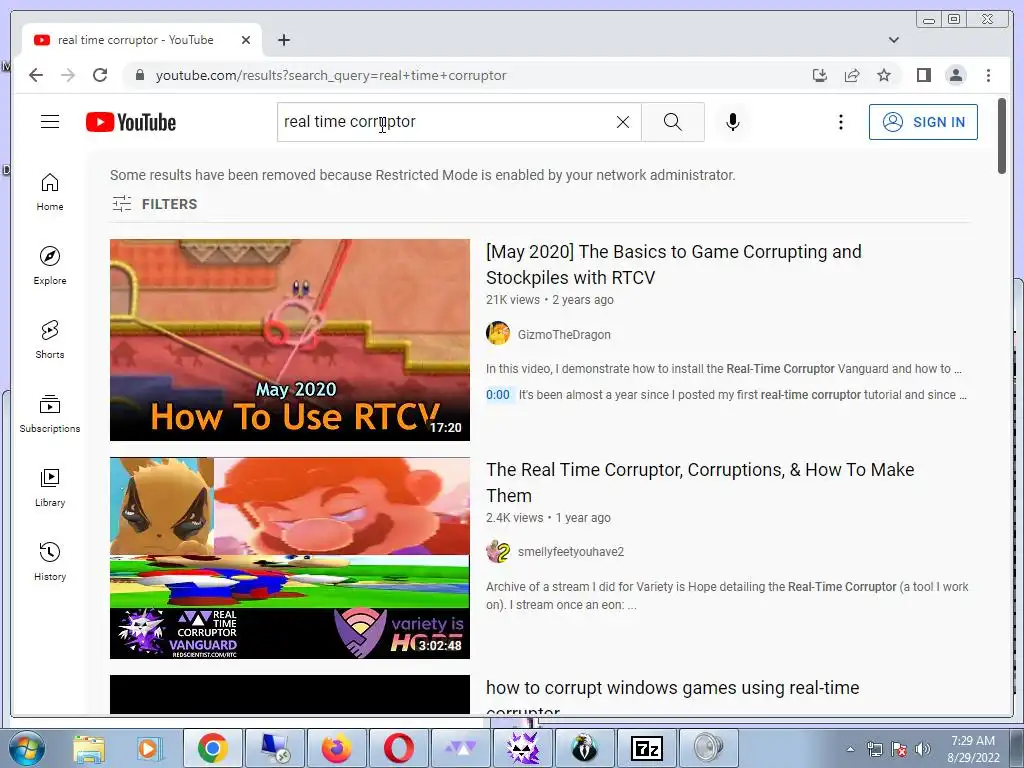Select the real time corruptor YouTube tab

pos(140,40)
